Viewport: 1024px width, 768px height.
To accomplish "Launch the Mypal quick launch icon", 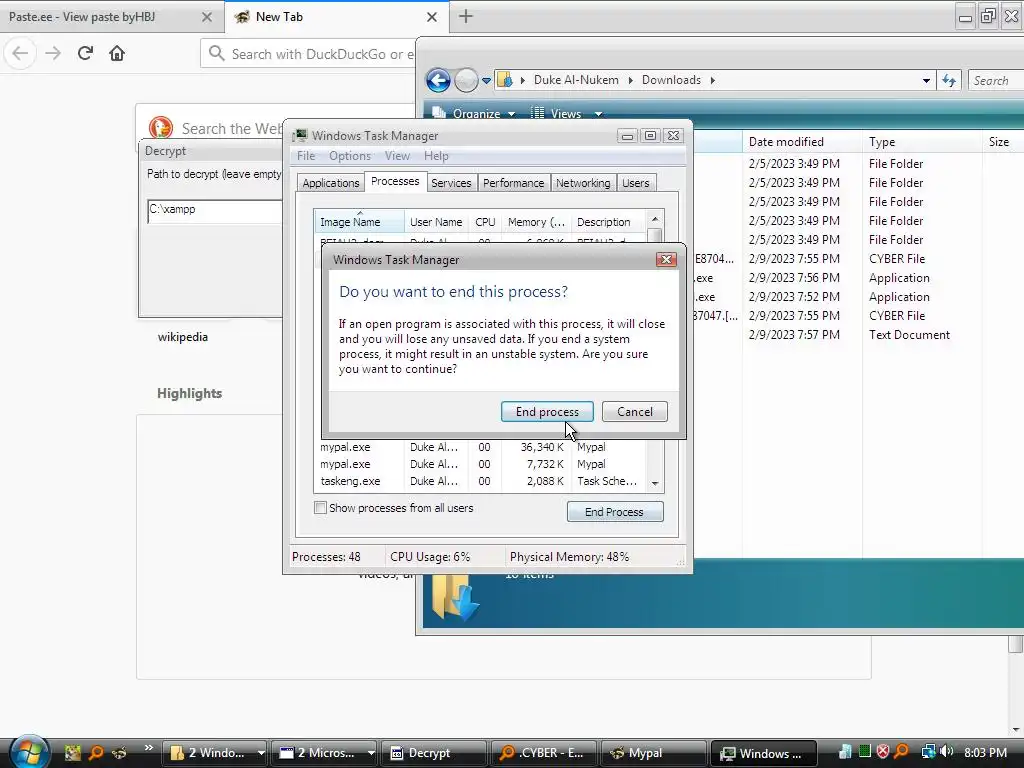I will tap(120, 752).
